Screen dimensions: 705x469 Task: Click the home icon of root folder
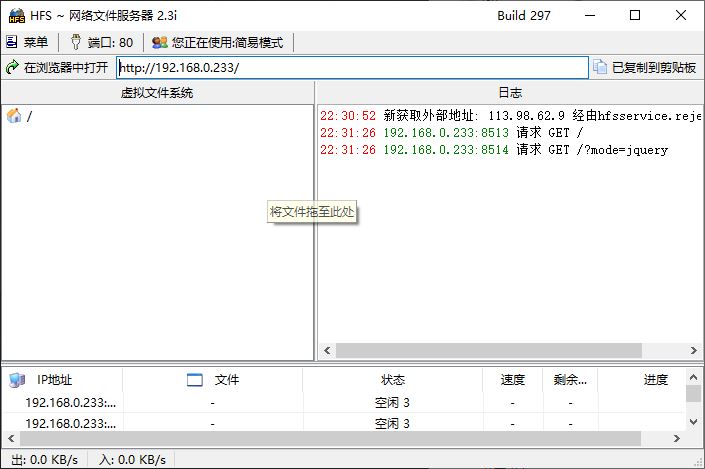(x=14, y=116)
